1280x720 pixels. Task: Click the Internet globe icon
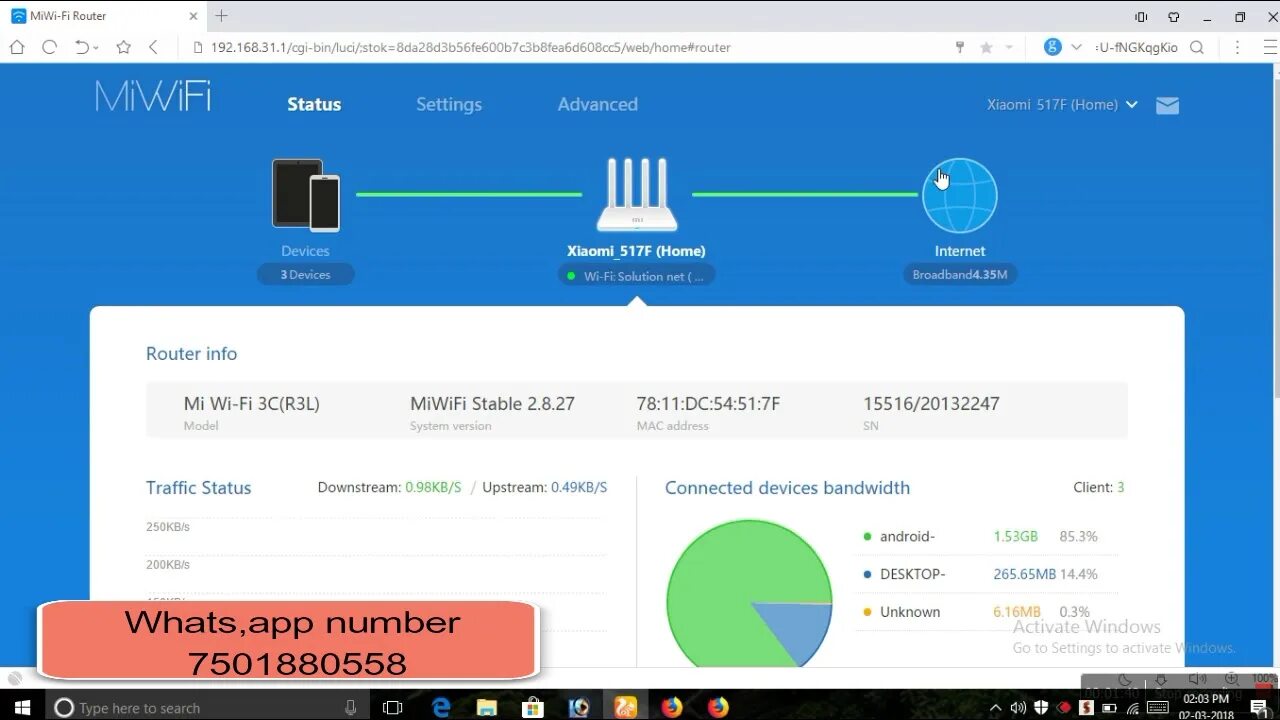(959, 195)
